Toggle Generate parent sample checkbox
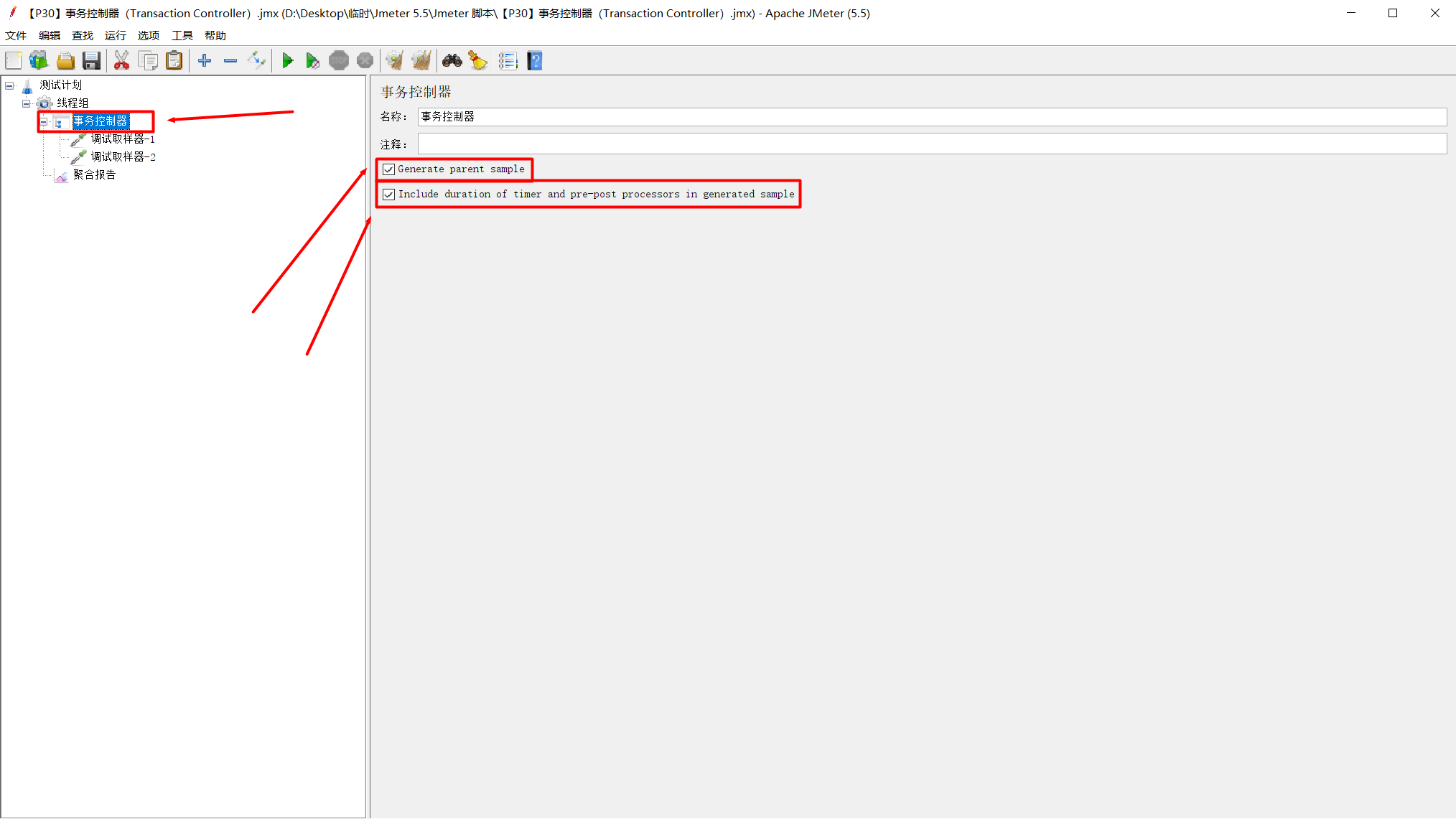The width and height of the screenshot is (1456, 819). pos(388,169)
